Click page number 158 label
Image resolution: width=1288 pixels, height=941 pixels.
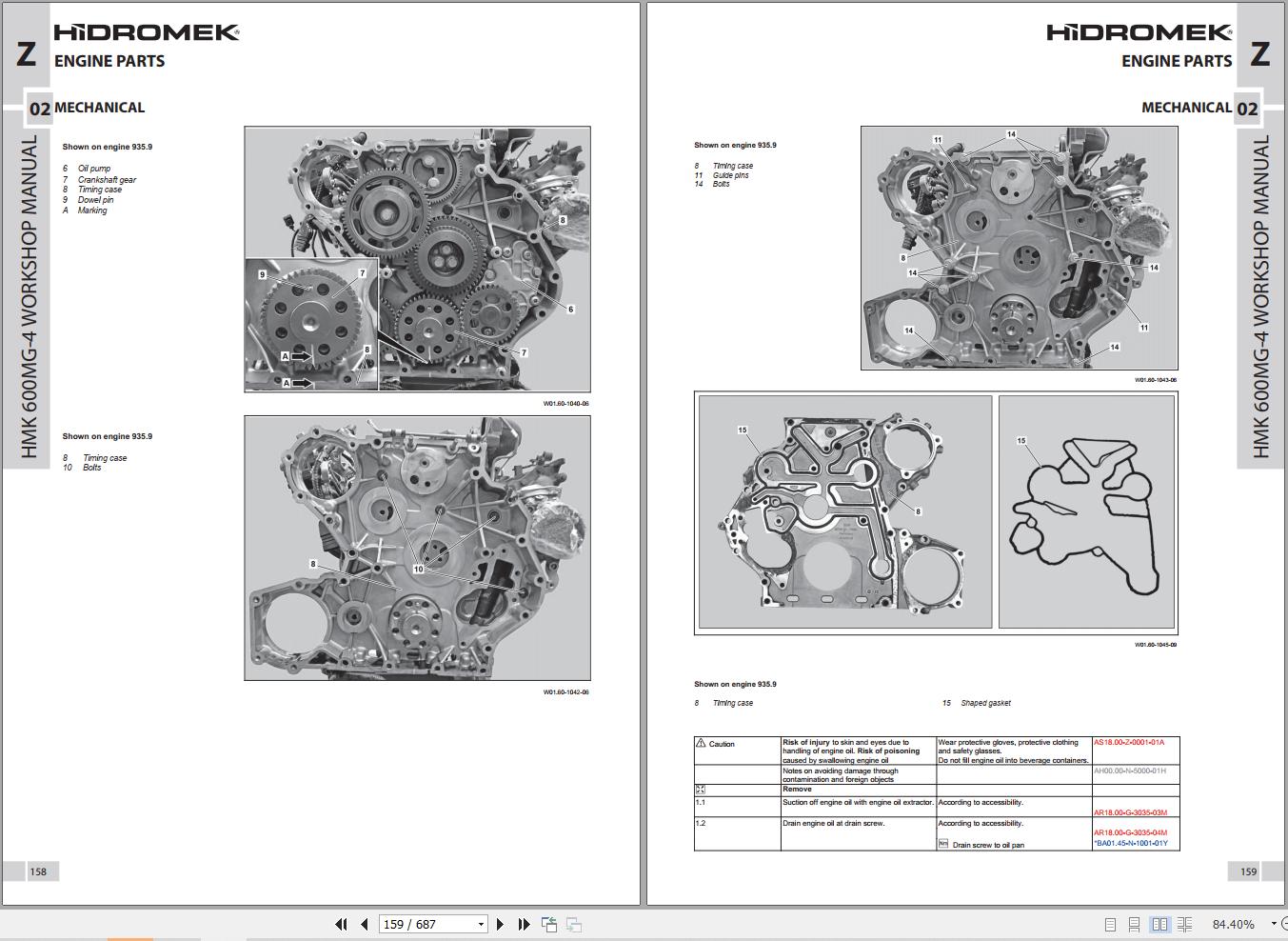38,871
